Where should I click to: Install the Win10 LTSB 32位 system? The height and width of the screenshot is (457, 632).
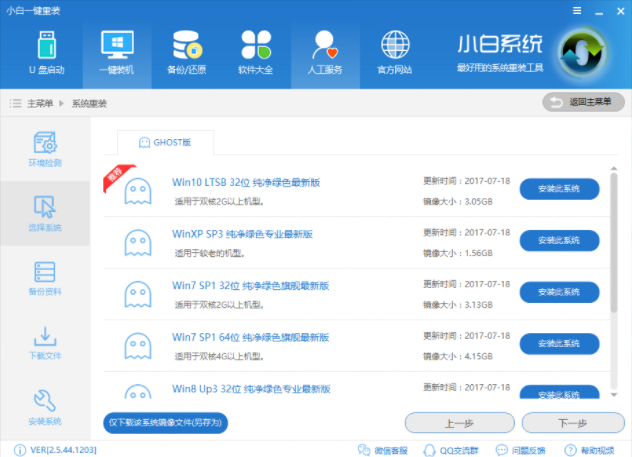[x=559, y=189]
